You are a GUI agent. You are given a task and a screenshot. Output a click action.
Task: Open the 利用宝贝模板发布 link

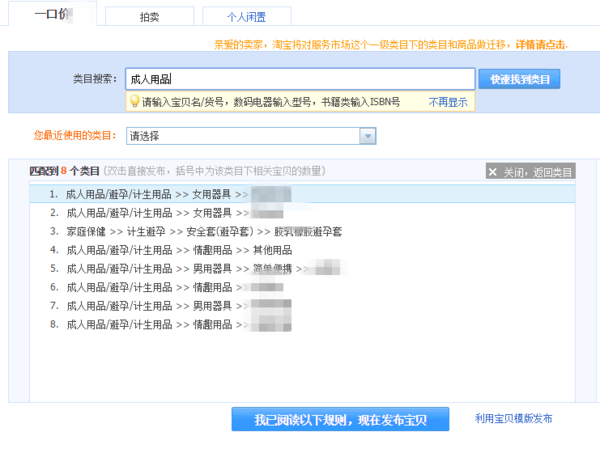point(513,419)
